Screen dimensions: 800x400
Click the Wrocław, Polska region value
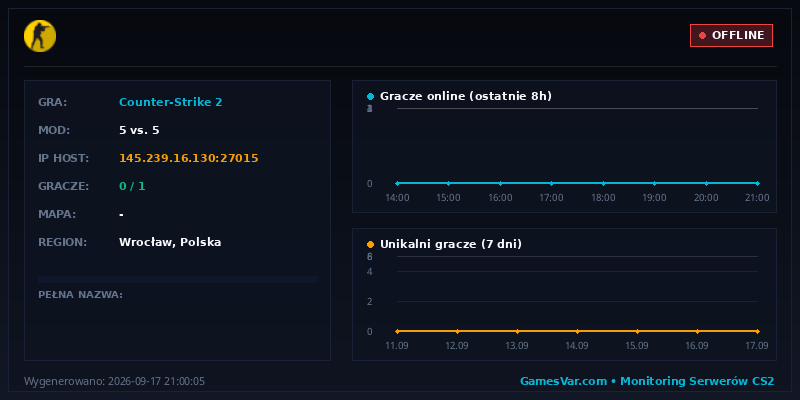click(x=170, y=242)
